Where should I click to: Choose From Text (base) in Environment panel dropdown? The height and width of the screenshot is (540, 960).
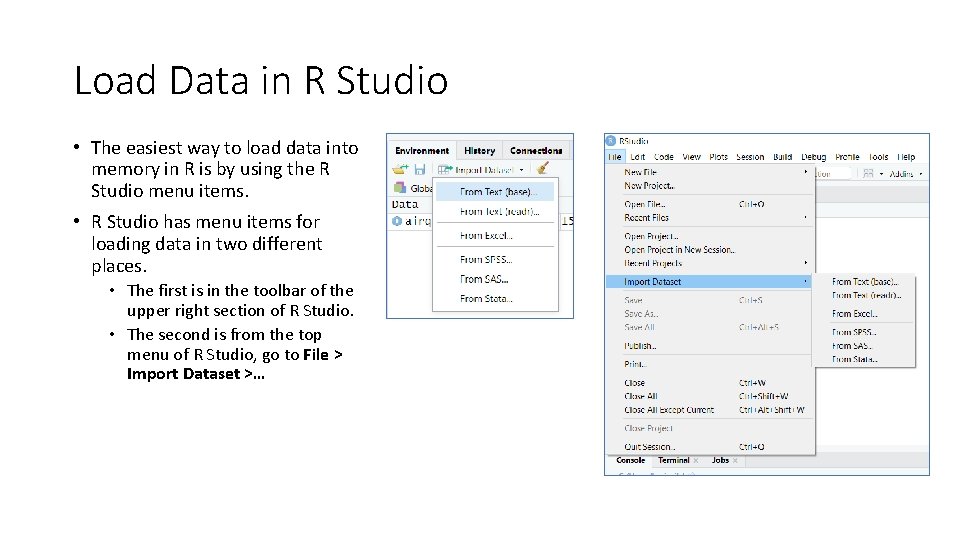[495, 192]
